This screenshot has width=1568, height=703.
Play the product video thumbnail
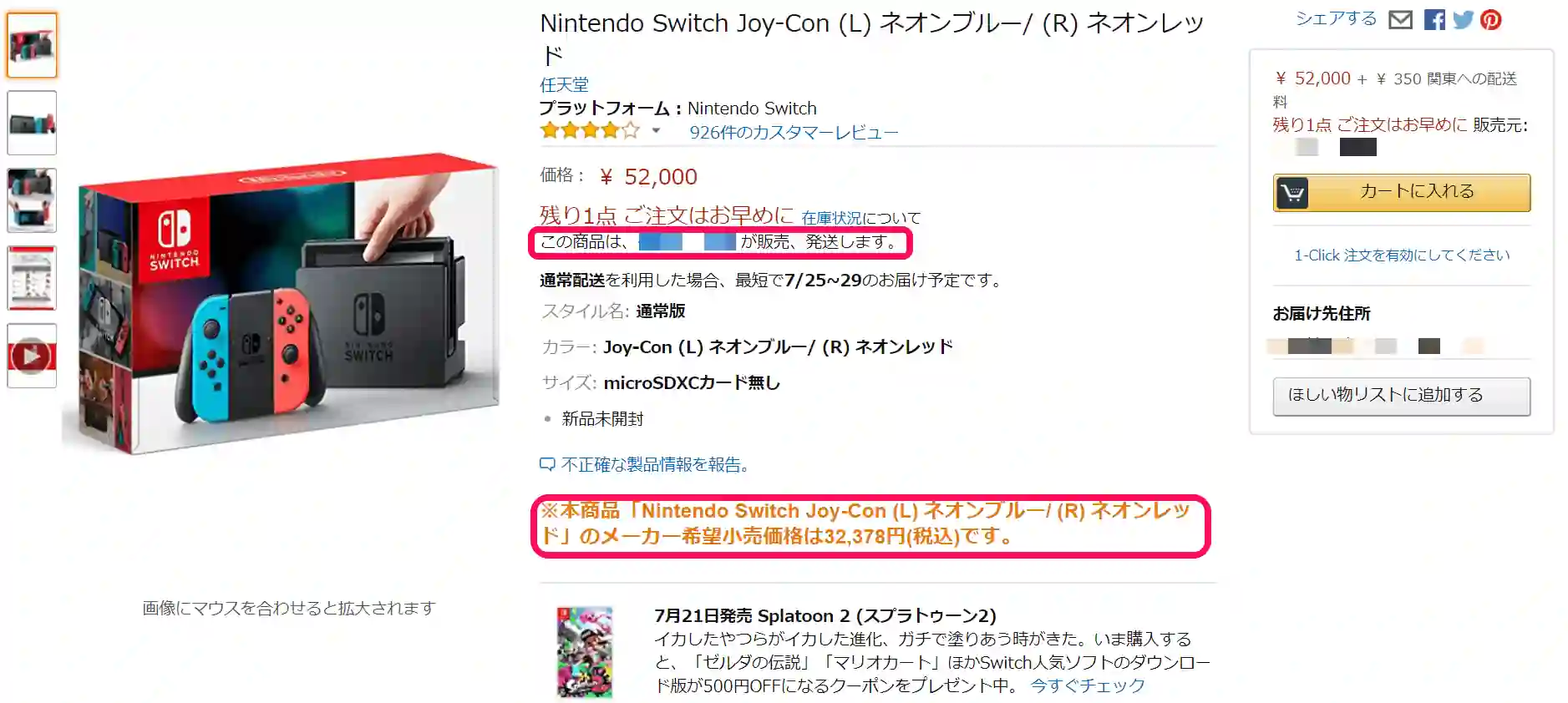click(x=32, y=356)
